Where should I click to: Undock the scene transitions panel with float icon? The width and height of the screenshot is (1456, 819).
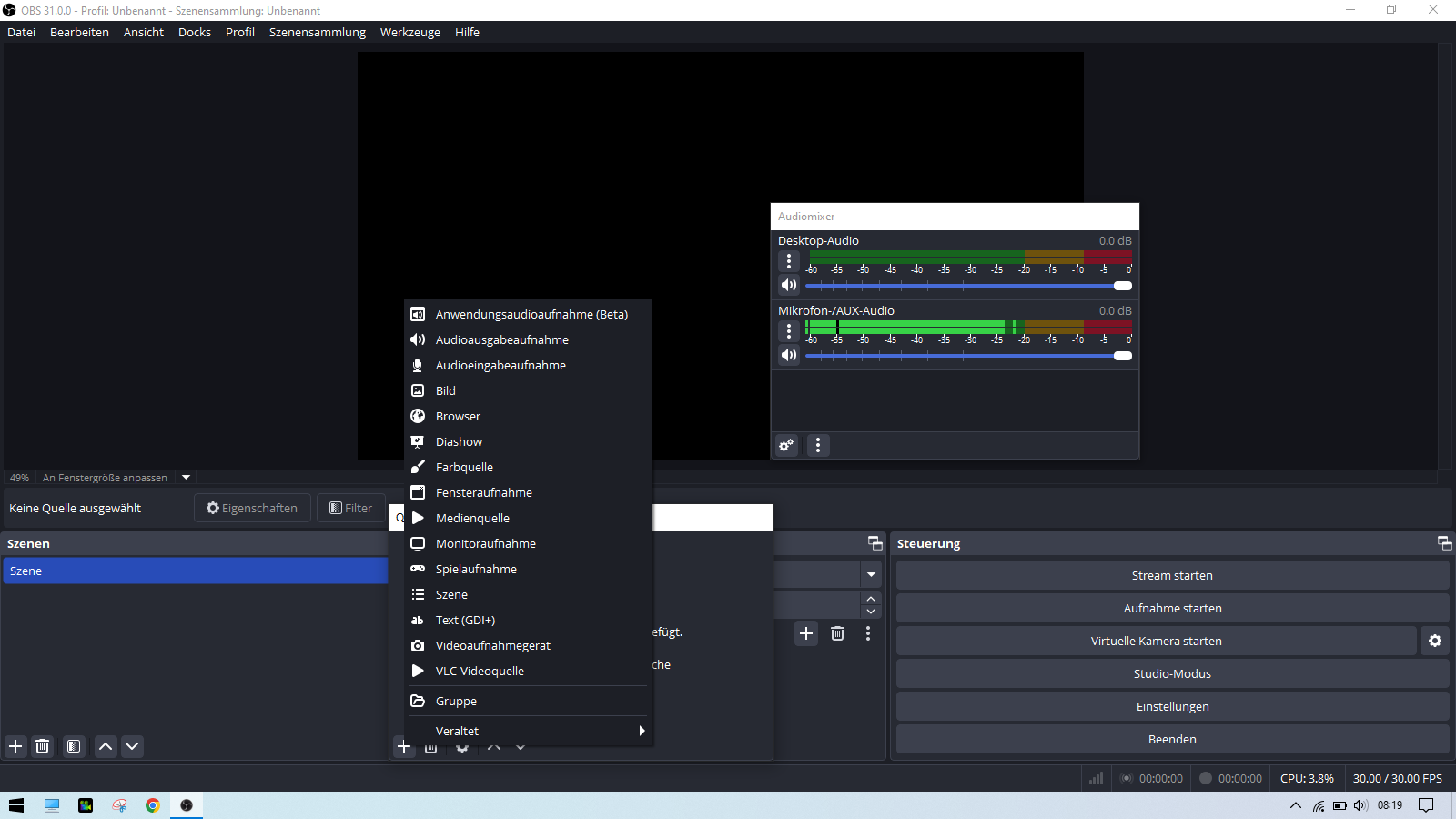[875, 543]
